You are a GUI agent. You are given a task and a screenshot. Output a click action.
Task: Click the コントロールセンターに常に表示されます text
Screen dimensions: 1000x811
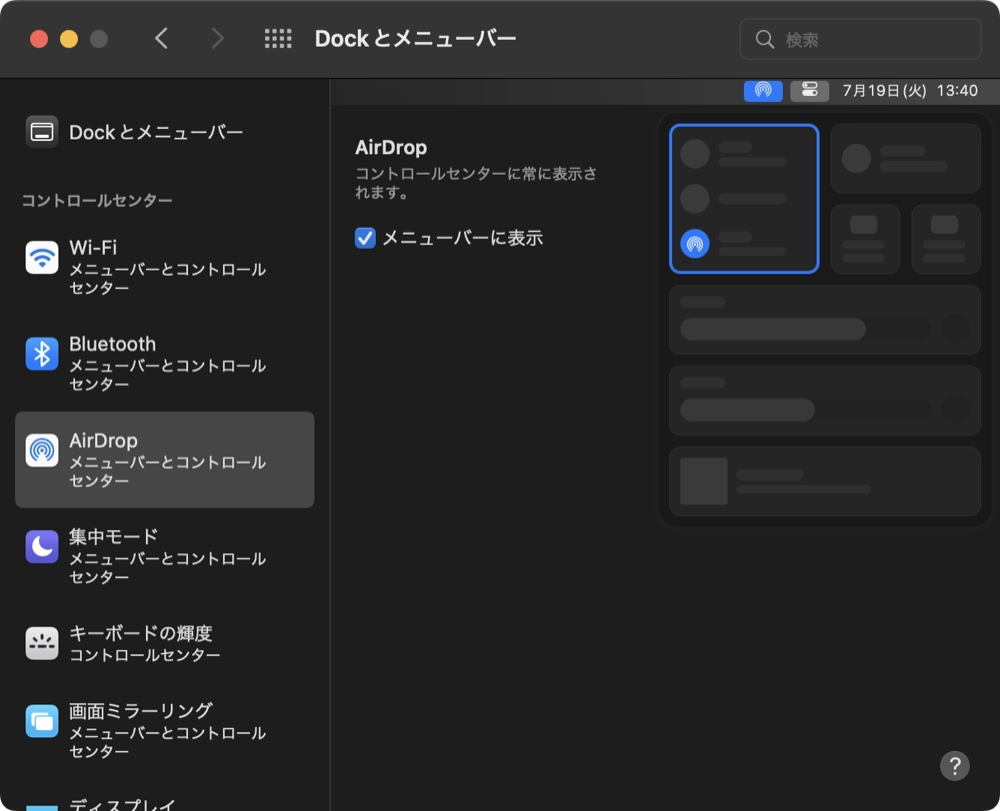click(476, 183)
